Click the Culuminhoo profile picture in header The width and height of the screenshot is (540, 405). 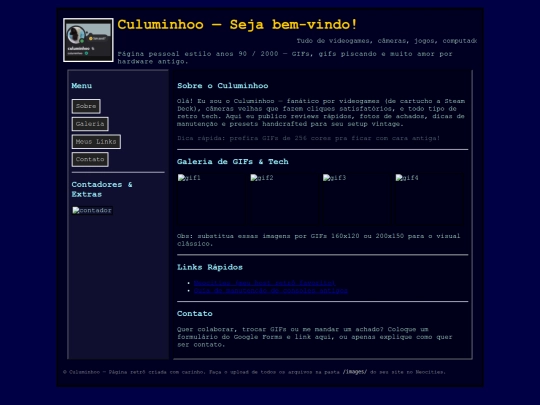tap(88, 40)
